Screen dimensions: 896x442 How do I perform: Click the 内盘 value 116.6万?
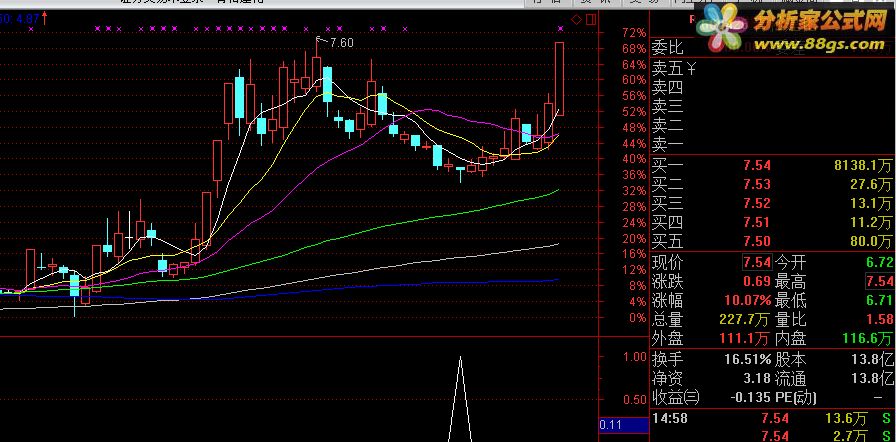[x=865, y=339]
